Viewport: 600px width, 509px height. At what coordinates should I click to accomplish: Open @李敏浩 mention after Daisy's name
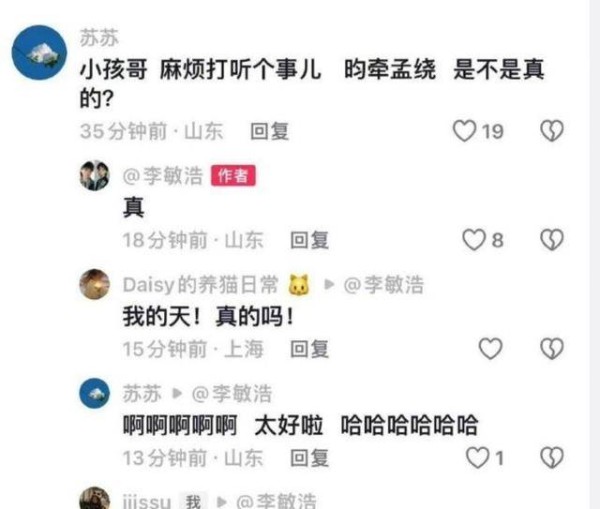click(384, 285)
